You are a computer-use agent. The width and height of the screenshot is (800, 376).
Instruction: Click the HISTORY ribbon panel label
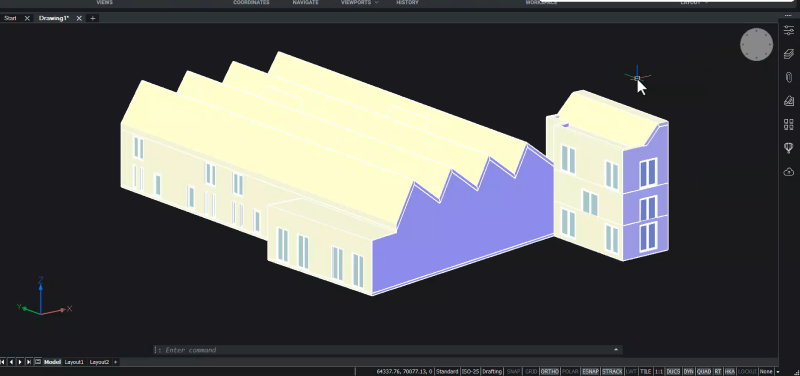[407, 3]
